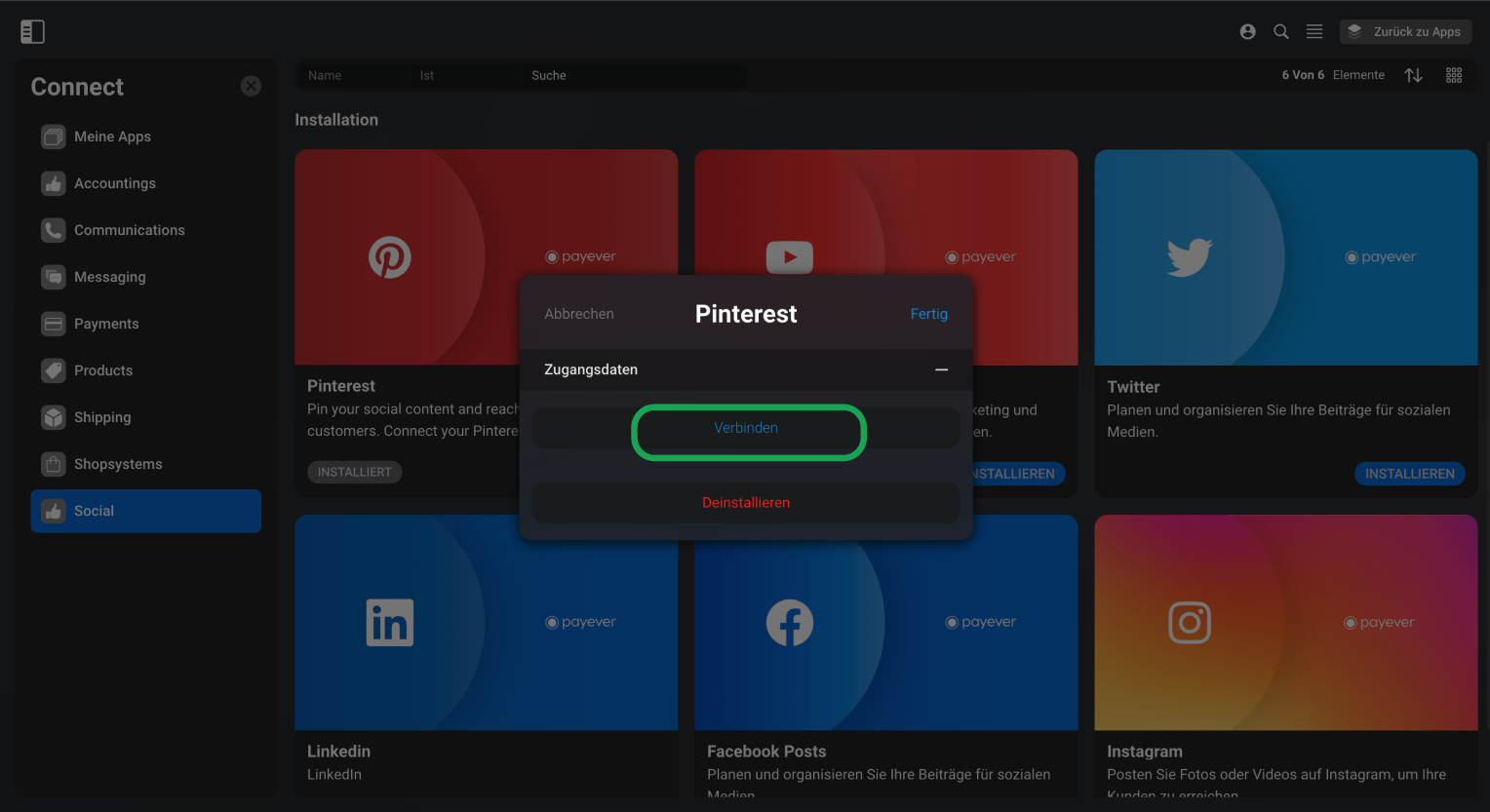Click the search magnifier icon in top bar
This screenshot has height=812, width=1490.
coord(1281,31)
